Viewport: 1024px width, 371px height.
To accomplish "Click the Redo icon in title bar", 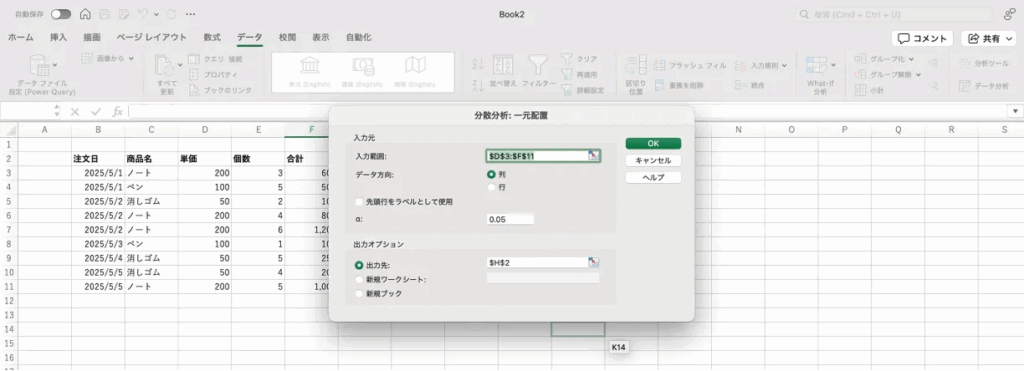I will coord(171,14).
